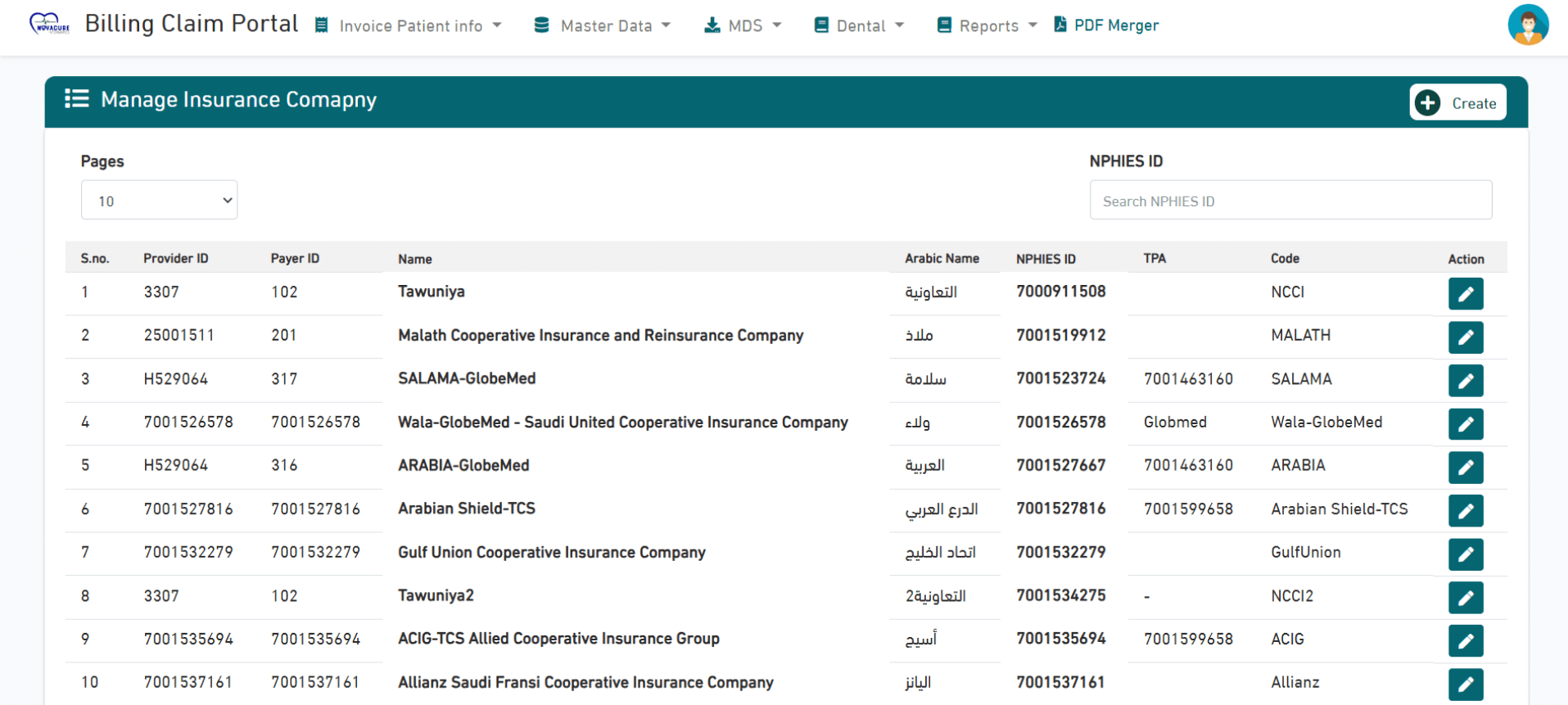
Task: Open the user avatar profile icon
Action: [1528, 25]
